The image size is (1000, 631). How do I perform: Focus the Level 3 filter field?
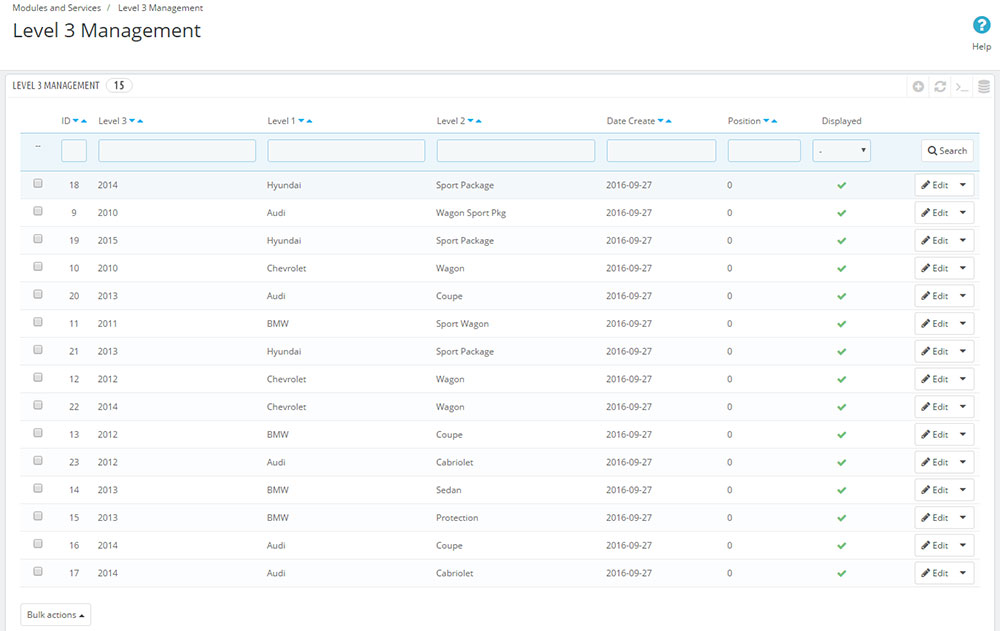click(x=177, y=151)
